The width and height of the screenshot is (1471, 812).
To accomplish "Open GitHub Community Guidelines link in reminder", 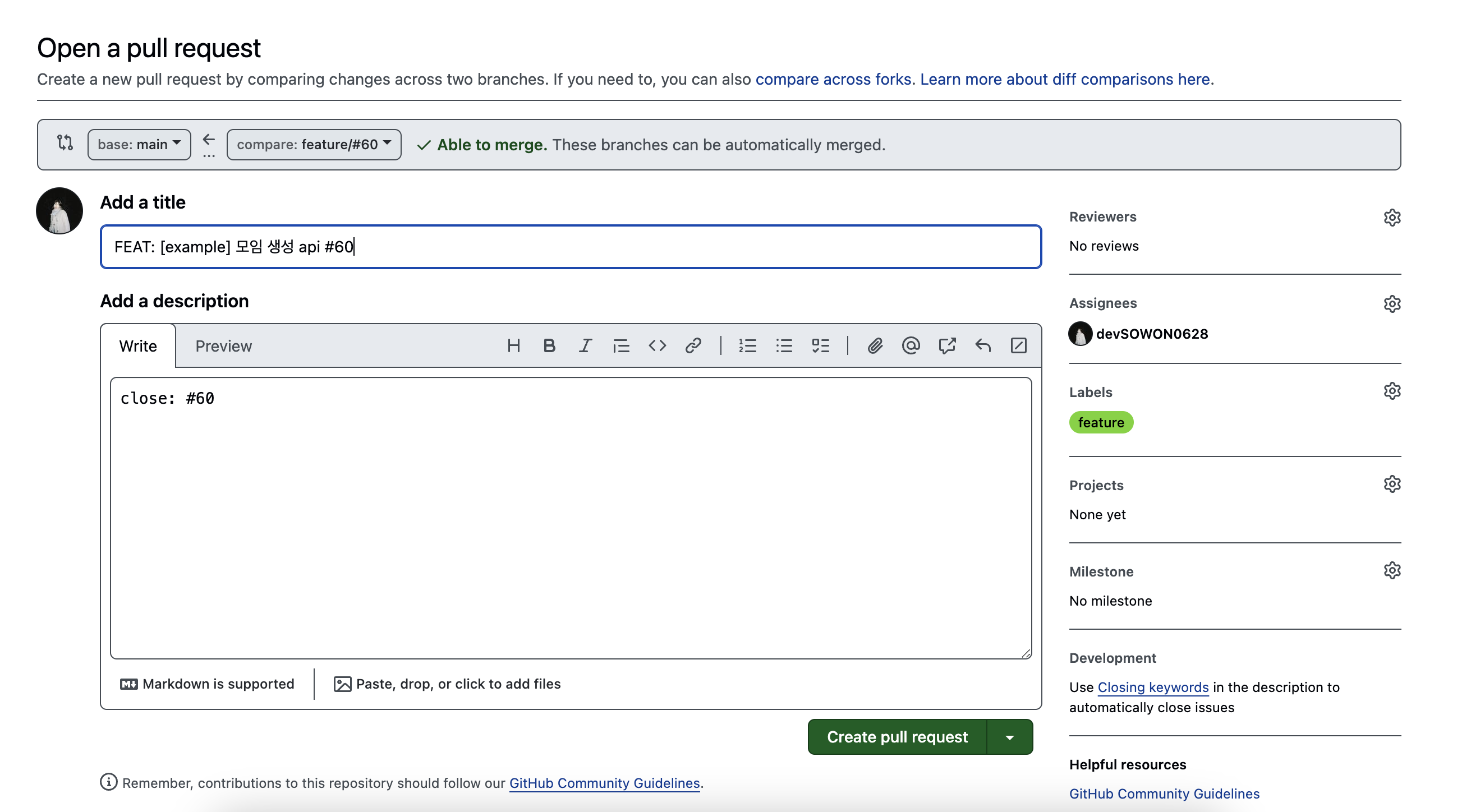I will point(604,783).
